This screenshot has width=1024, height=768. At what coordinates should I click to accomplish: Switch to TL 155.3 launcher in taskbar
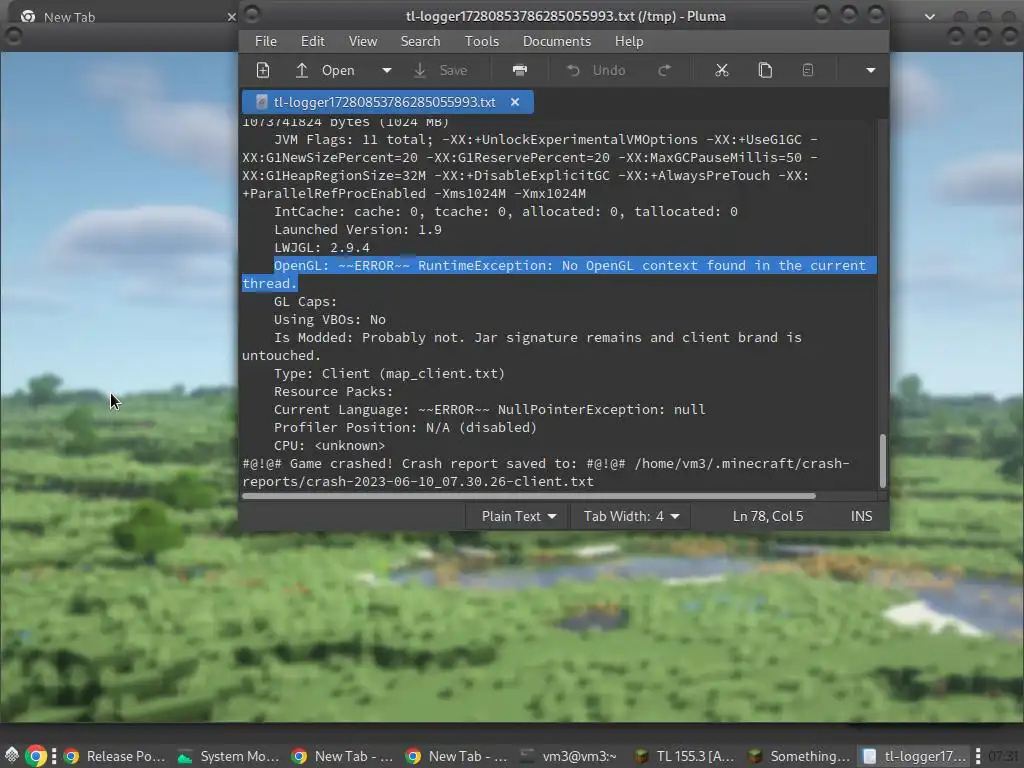click(684, 756)
